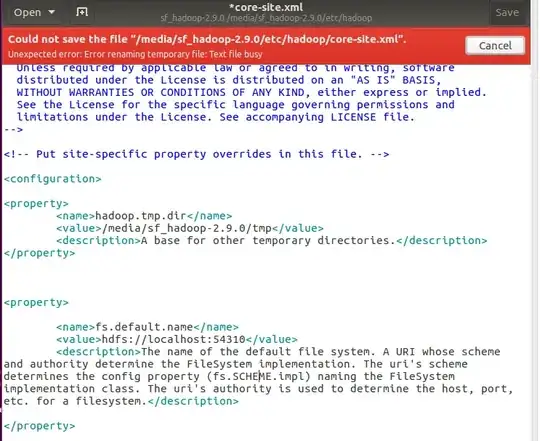The image size is (540, 441).
Task: Click the *core-site.xml window title
Action: [x=266, y=7]
